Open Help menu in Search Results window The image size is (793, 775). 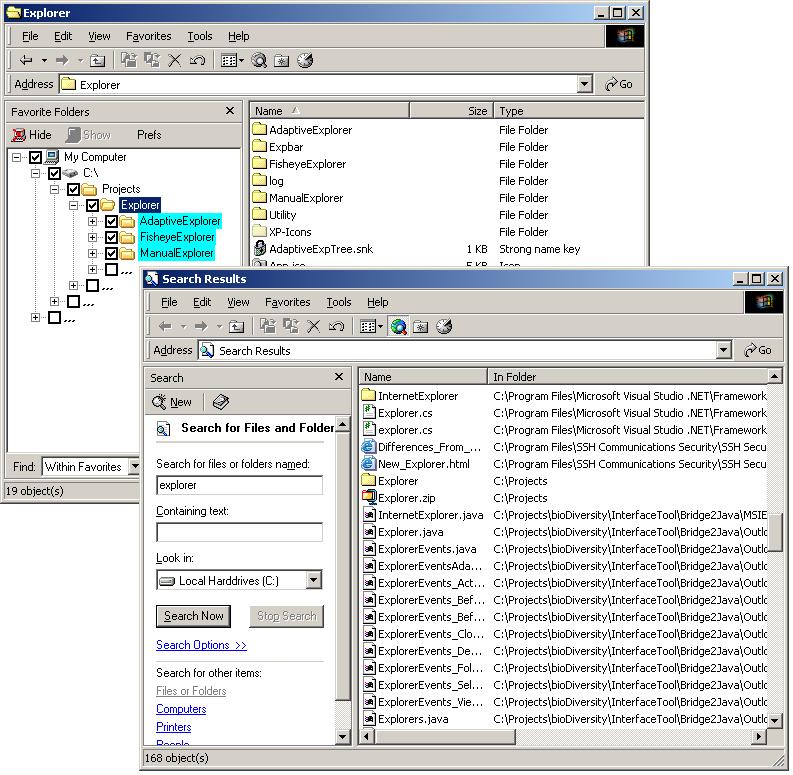point(378,302)
